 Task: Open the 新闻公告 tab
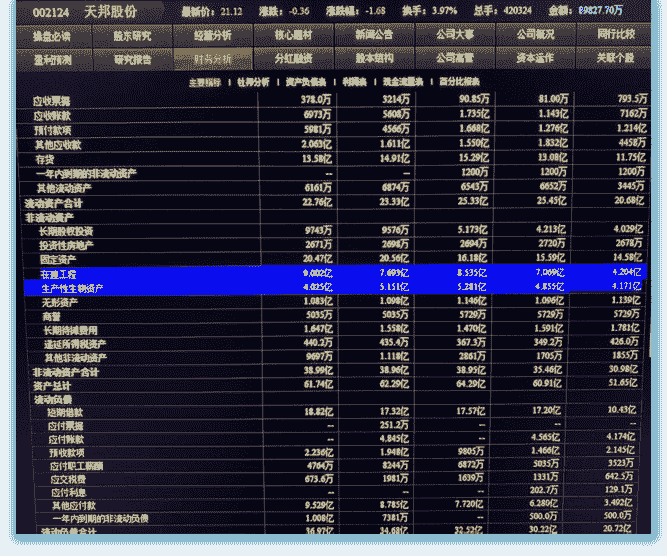pos(373,34)
